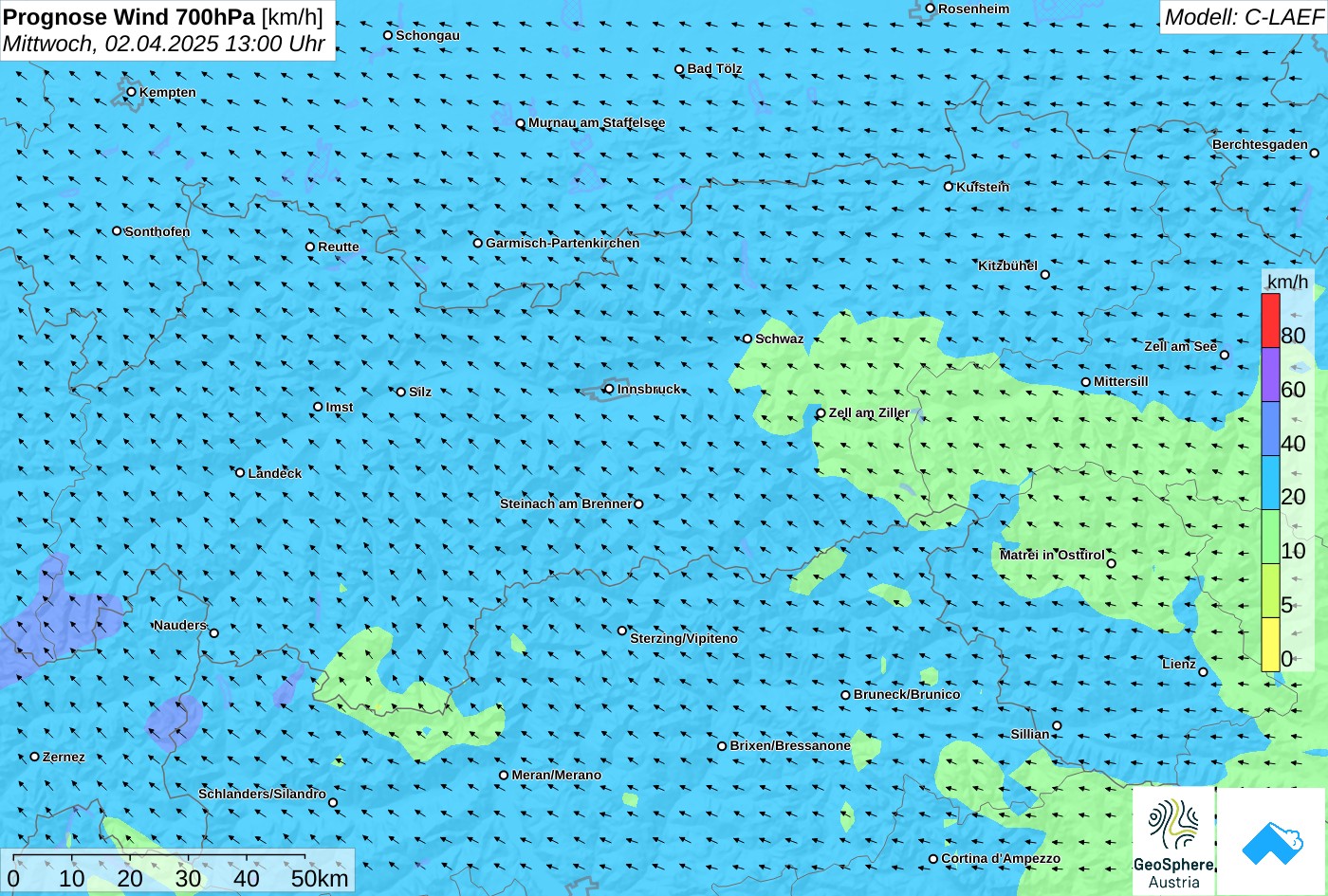Click the date 'Mittwoch, 02.04.2025 13:00 Uhr'
1328x896 pixels.
[164, 44]
